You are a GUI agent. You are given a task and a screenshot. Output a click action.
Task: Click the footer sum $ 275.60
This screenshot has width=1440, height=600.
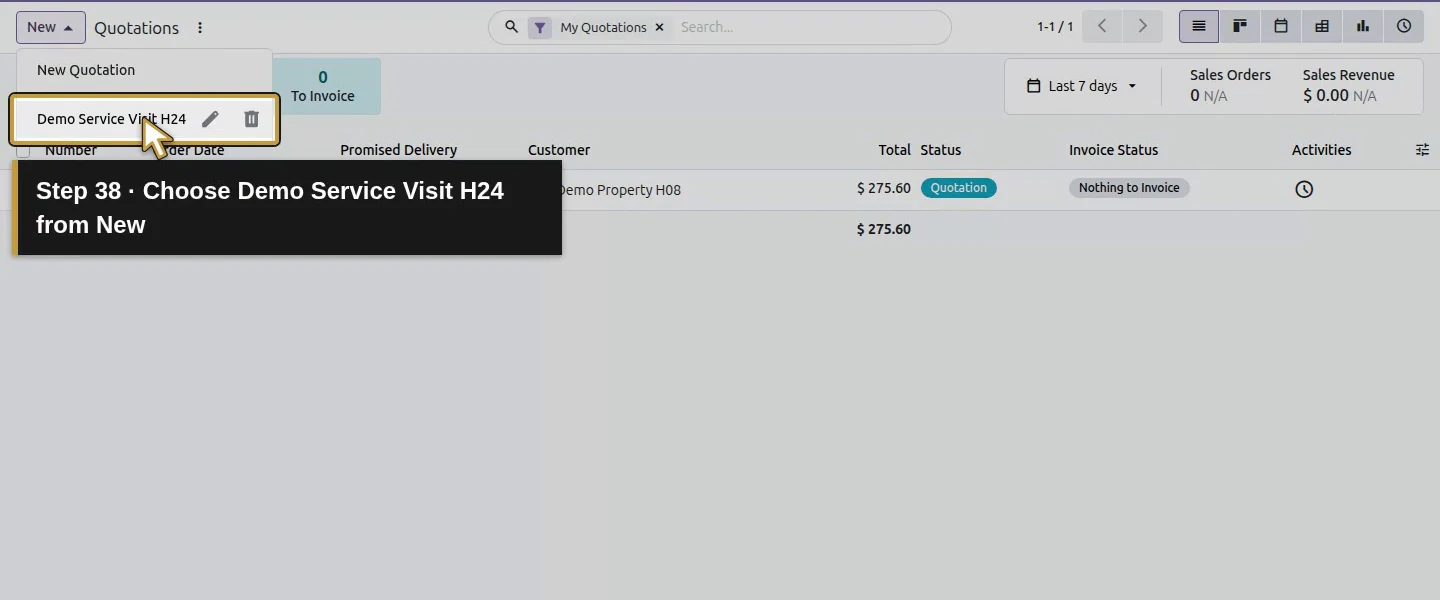884,229
